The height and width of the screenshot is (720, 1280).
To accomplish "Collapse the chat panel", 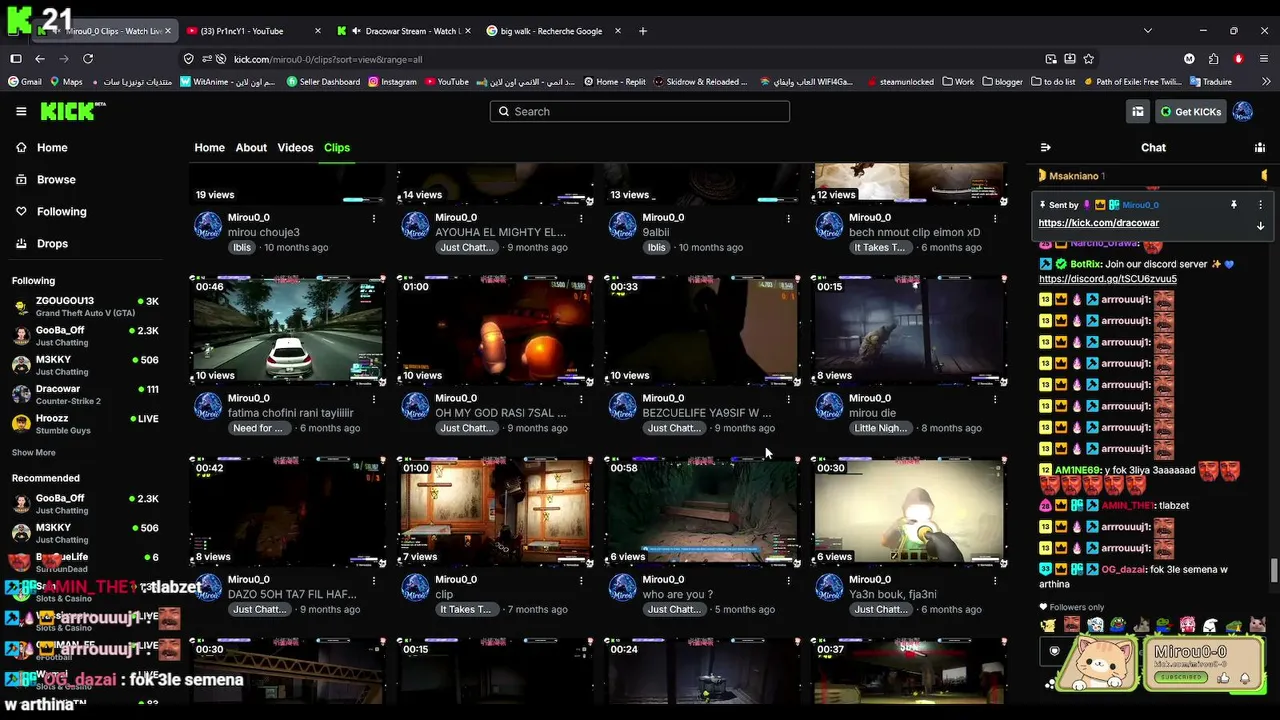I will 1045,148.
